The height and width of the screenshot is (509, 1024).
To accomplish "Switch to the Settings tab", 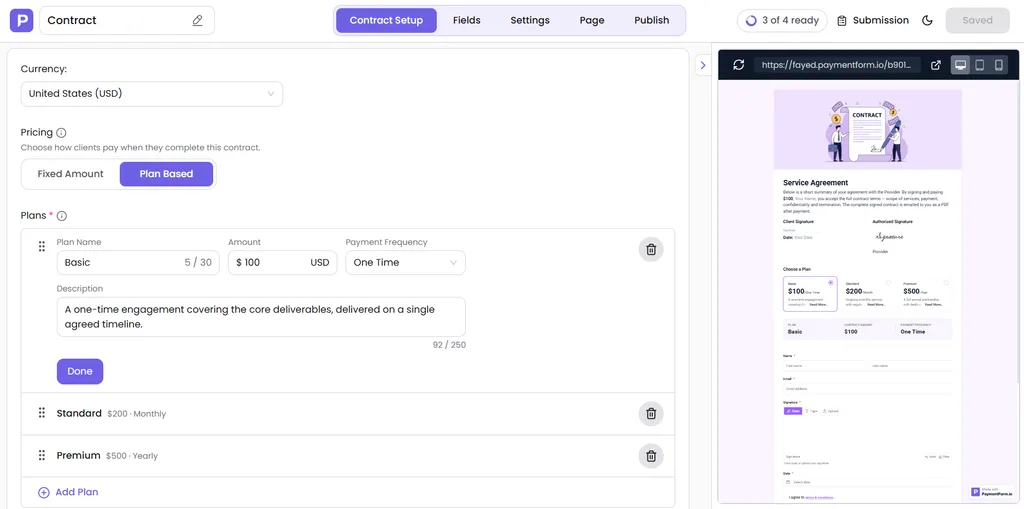I will pyautogui.click(x=530, y=20).
